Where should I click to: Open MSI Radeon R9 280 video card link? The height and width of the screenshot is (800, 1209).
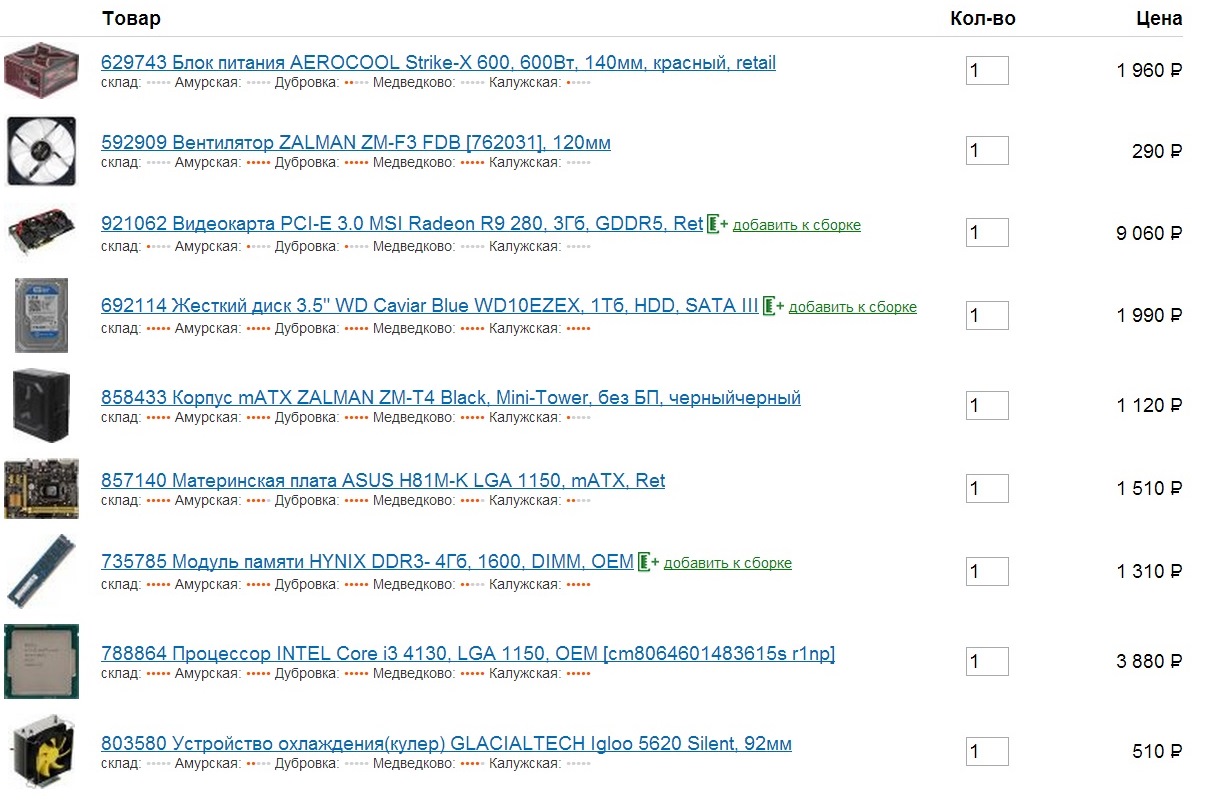pos(402,224)
